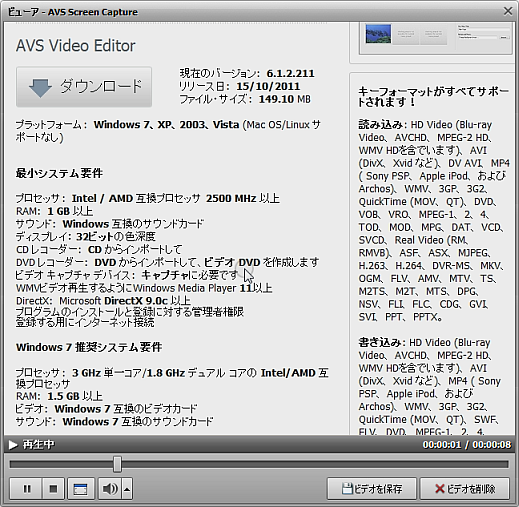This screenshot has height=507, width=519.
Task: Close the AVS Screen Capture viewer
Action: coord(508,11)
